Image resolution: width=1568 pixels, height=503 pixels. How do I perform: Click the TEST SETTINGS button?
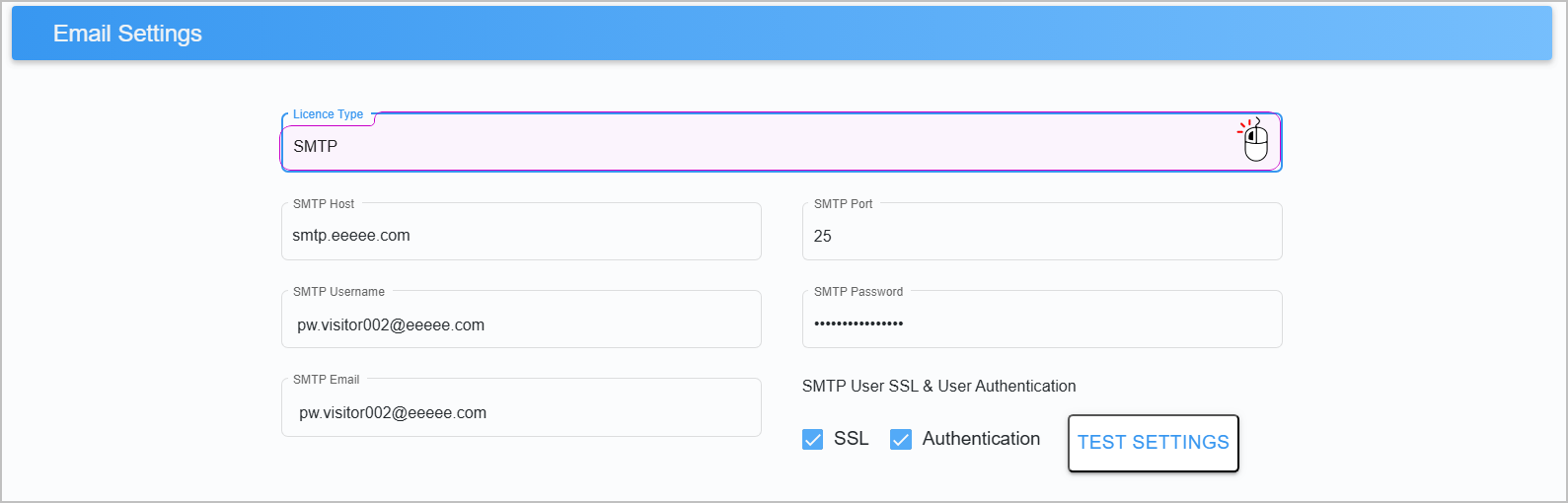(x=1153, y=443)
